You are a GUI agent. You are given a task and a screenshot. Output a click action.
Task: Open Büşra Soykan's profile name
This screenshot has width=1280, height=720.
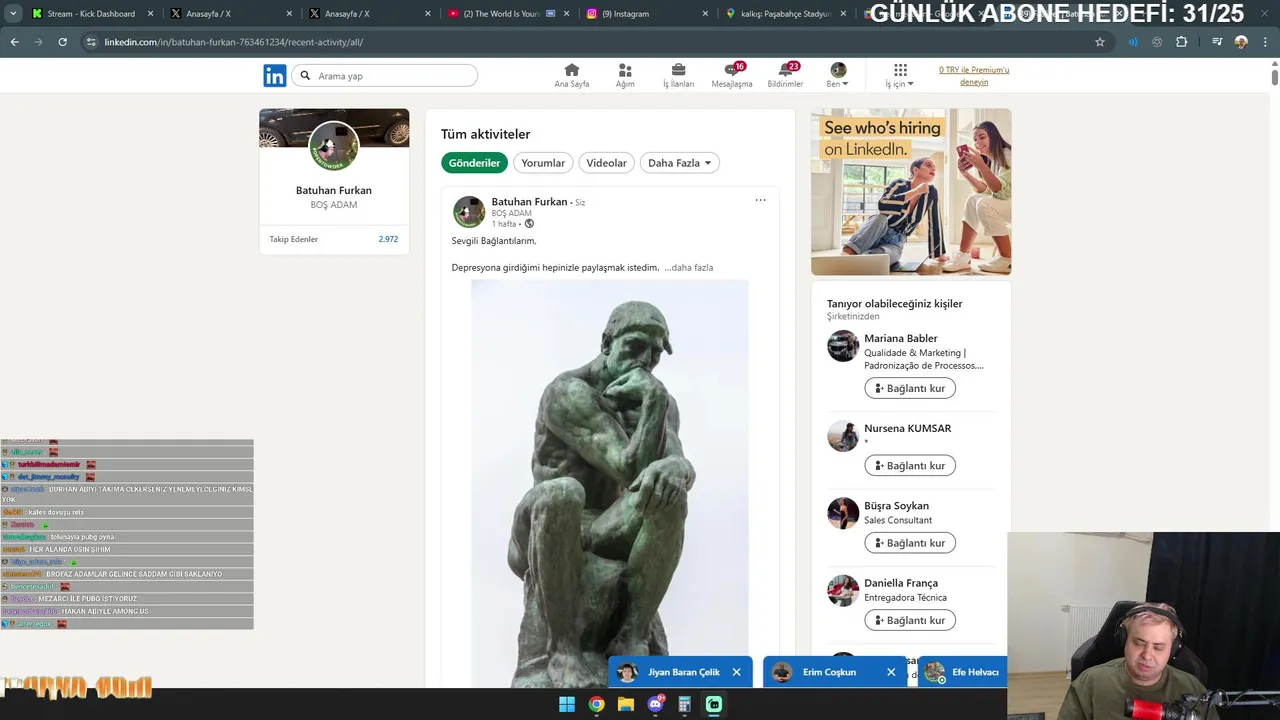click(x=896, y=506)
